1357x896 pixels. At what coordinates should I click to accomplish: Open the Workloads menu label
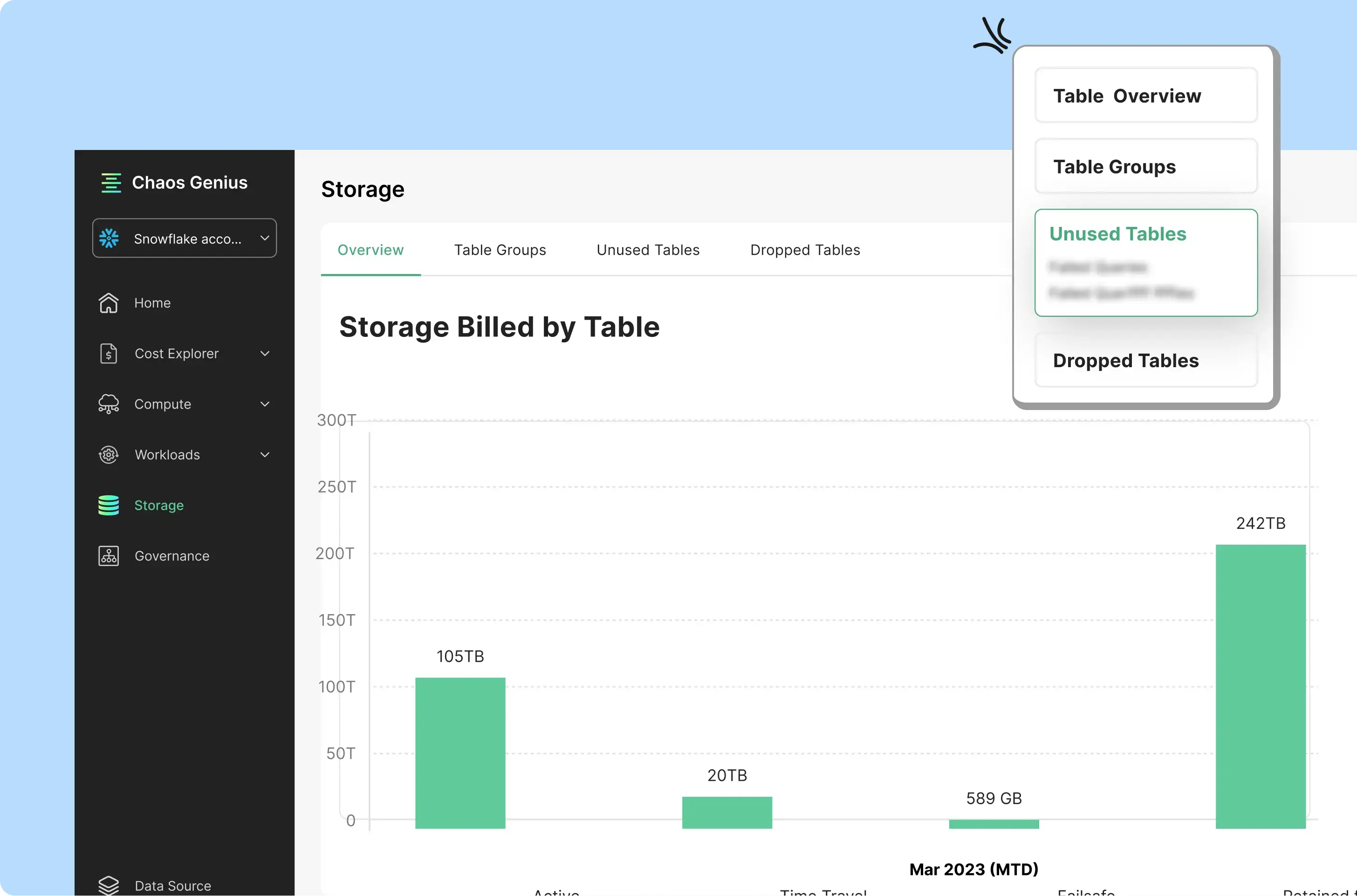pyautogui.click(x=167, y=455)
